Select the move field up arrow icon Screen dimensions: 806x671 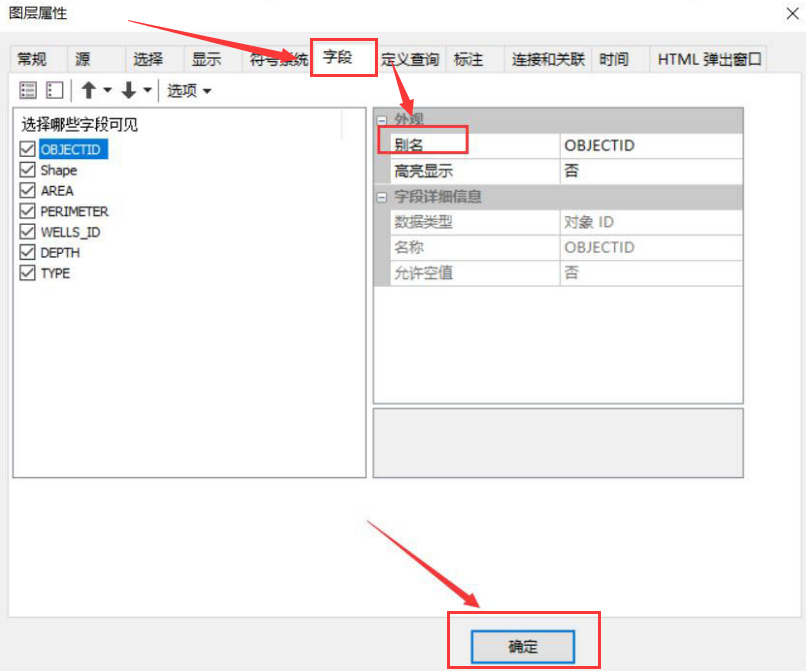pyautogui.click(x=88, y=90)
